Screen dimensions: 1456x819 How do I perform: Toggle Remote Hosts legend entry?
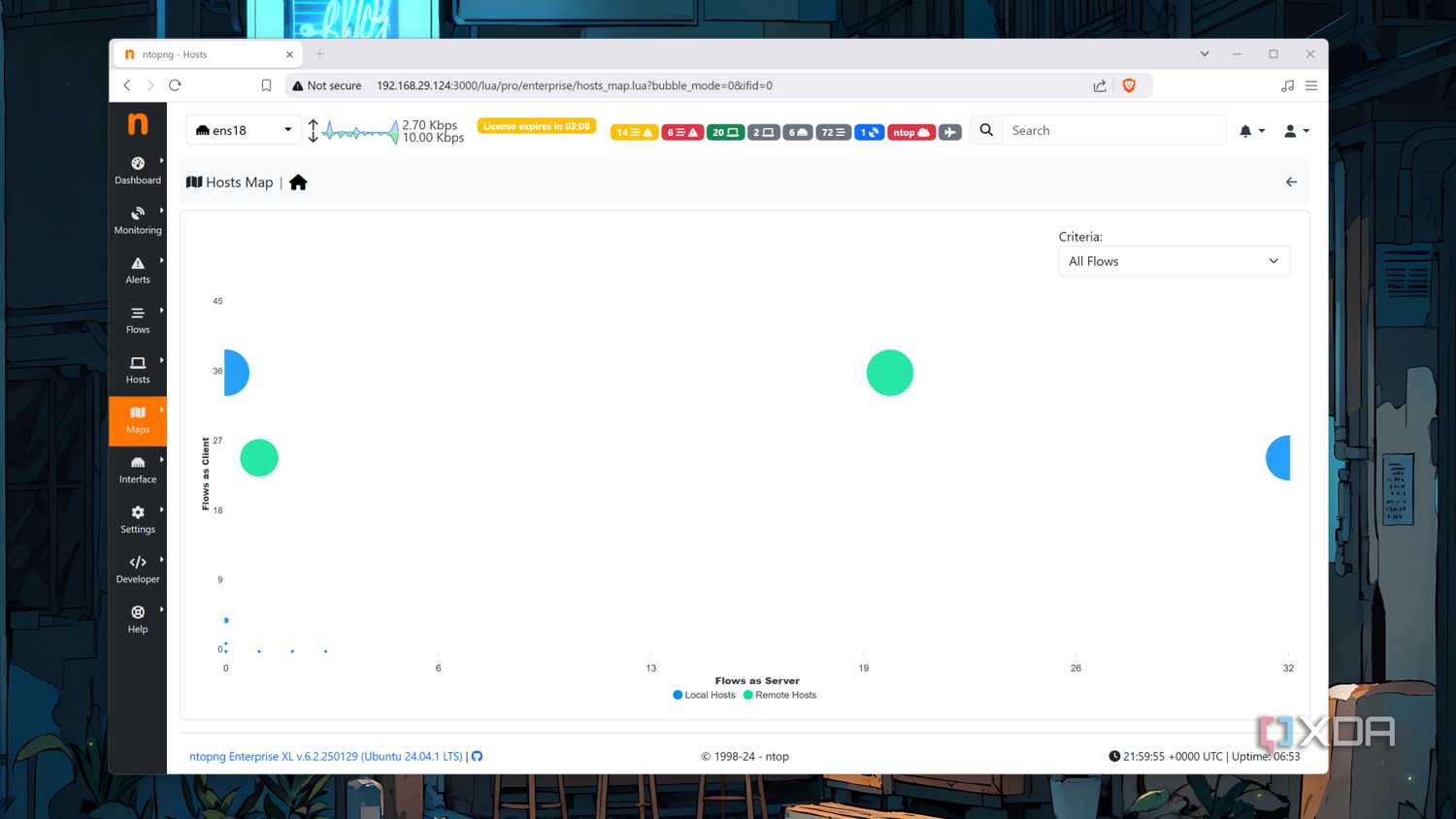pos(779,695)
